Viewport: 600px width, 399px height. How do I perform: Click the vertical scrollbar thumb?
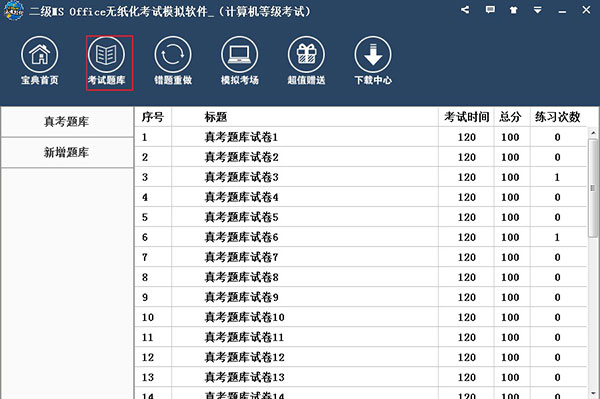[x=593, y=188]
